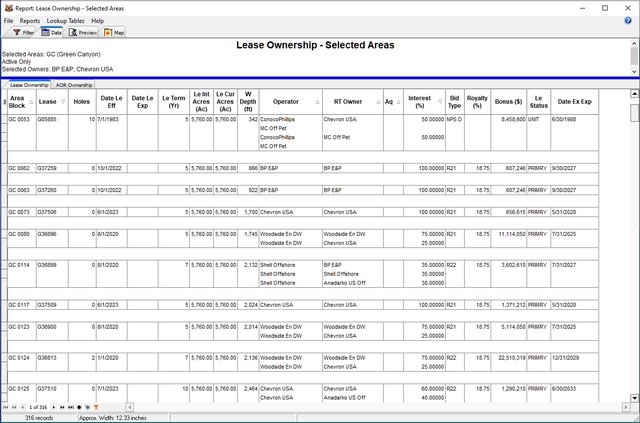Select the AOR Ownership sub-tab
Viewport: 640px width, 423px height.
[x=74, y=85]
